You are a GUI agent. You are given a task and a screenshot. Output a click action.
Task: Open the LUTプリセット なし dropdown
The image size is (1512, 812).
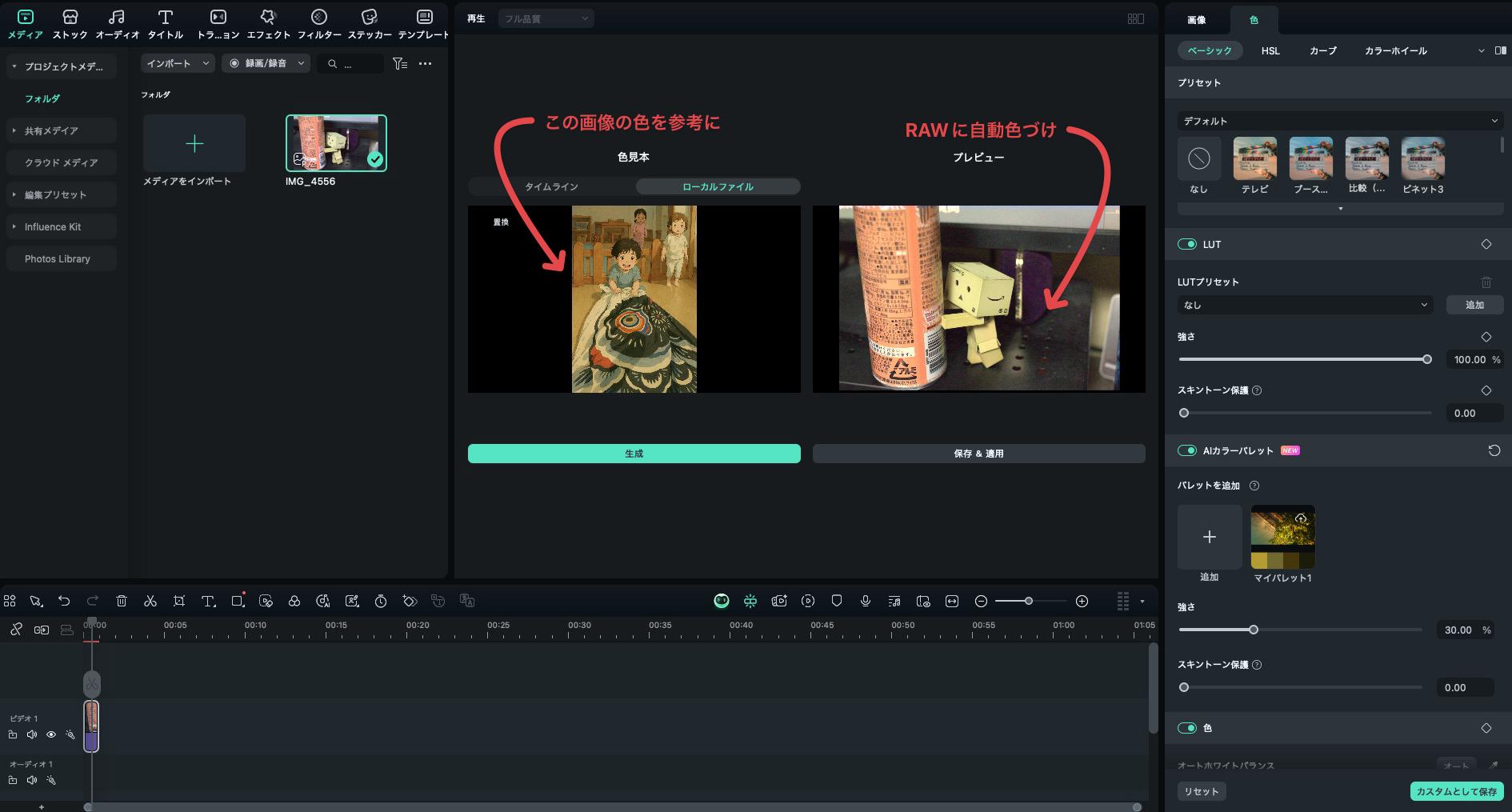coord(1306,305)
